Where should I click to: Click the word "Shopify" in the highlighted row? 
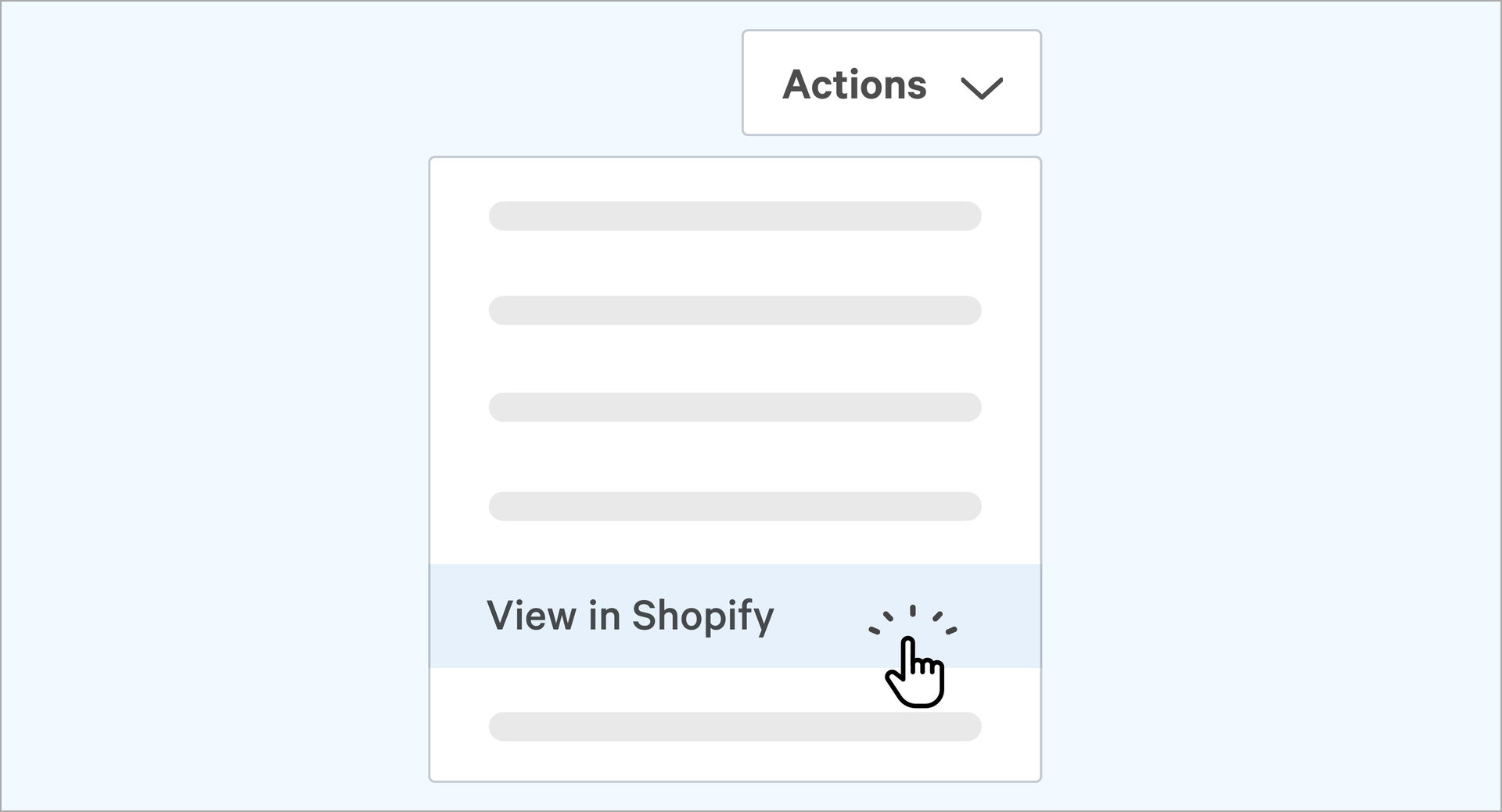pyautogui.click(x=702, y=616)
